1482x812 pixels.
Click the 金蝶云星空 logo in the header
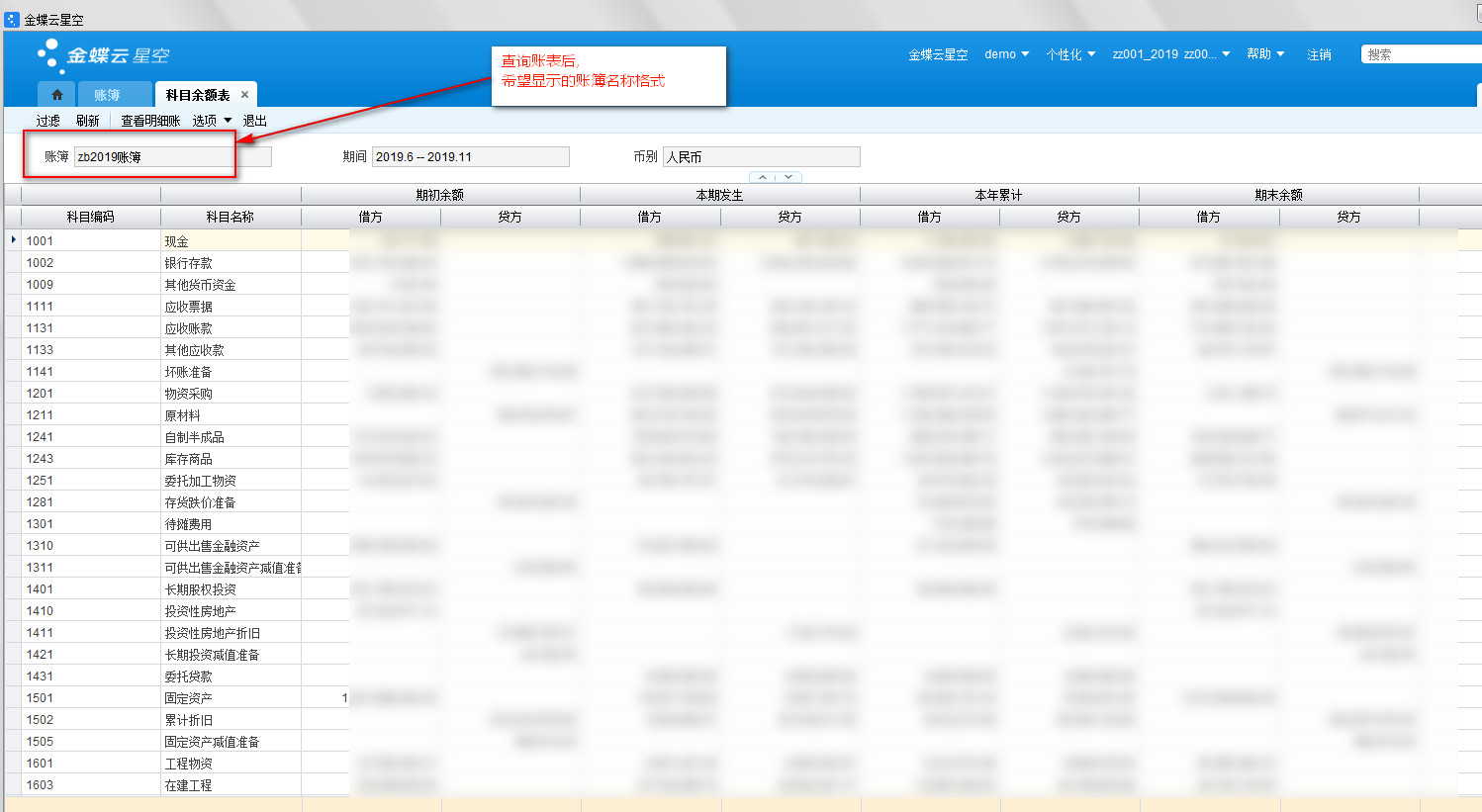point(103,56)
